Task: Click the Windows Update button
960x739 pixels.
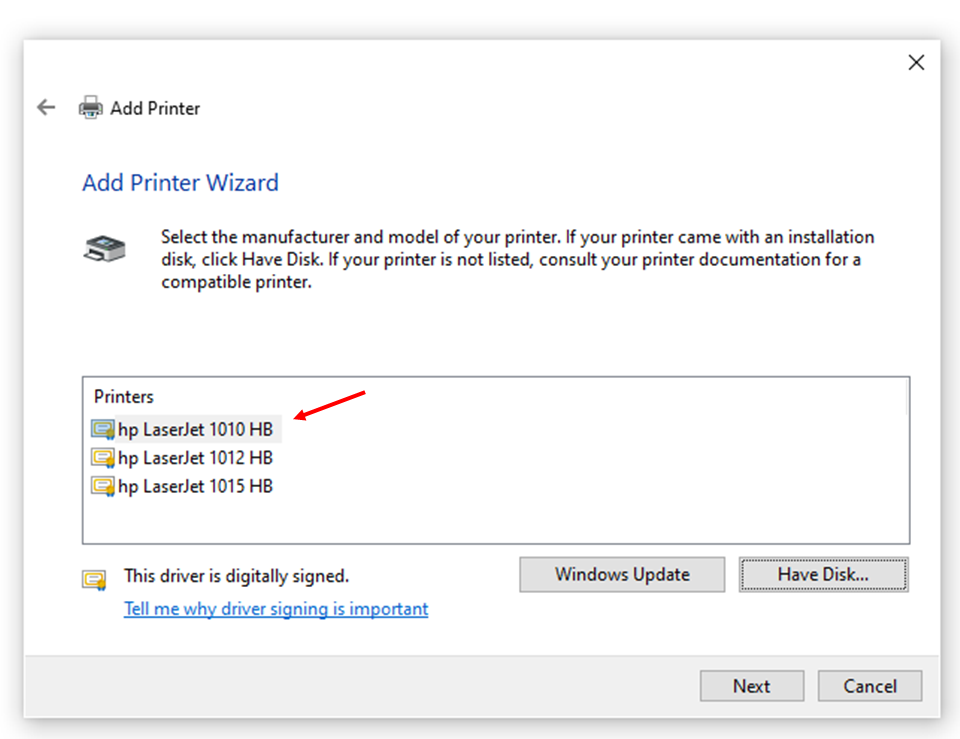Action: click(622, 574)
